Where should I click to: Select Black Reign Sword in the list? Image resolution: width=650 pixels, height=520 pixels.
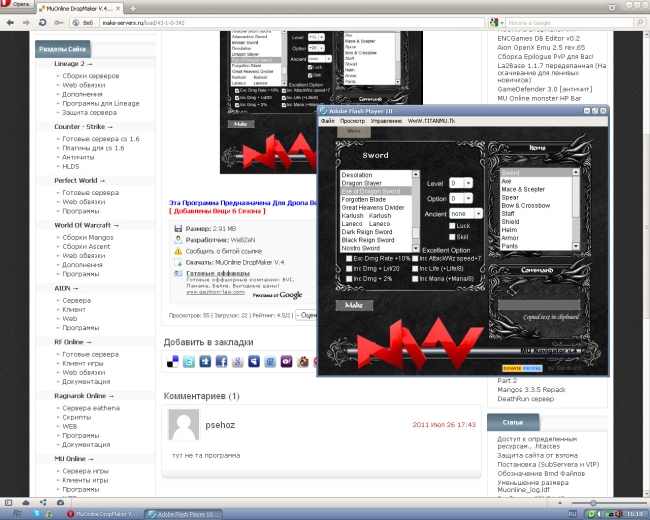click(376, 240)
